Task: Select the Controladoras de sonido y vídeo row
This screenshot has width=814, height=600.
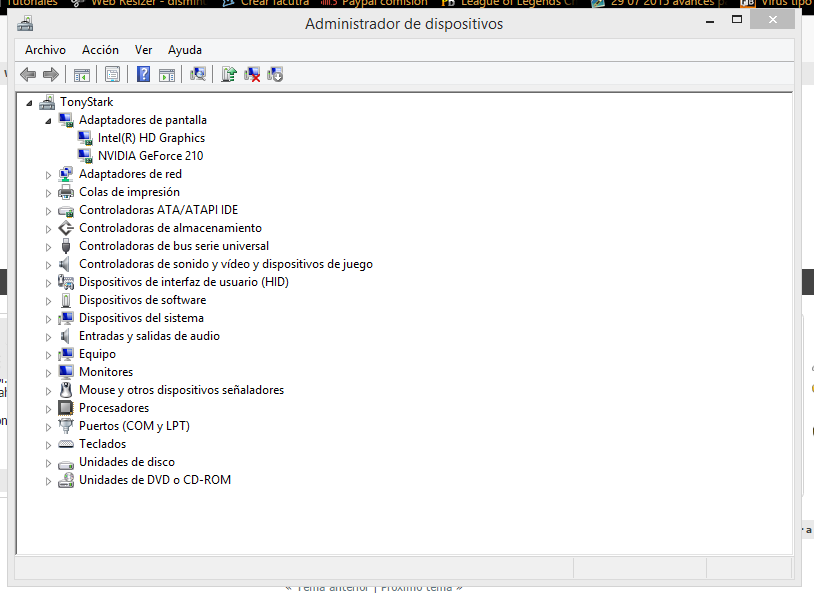Action: pos(226,264)
